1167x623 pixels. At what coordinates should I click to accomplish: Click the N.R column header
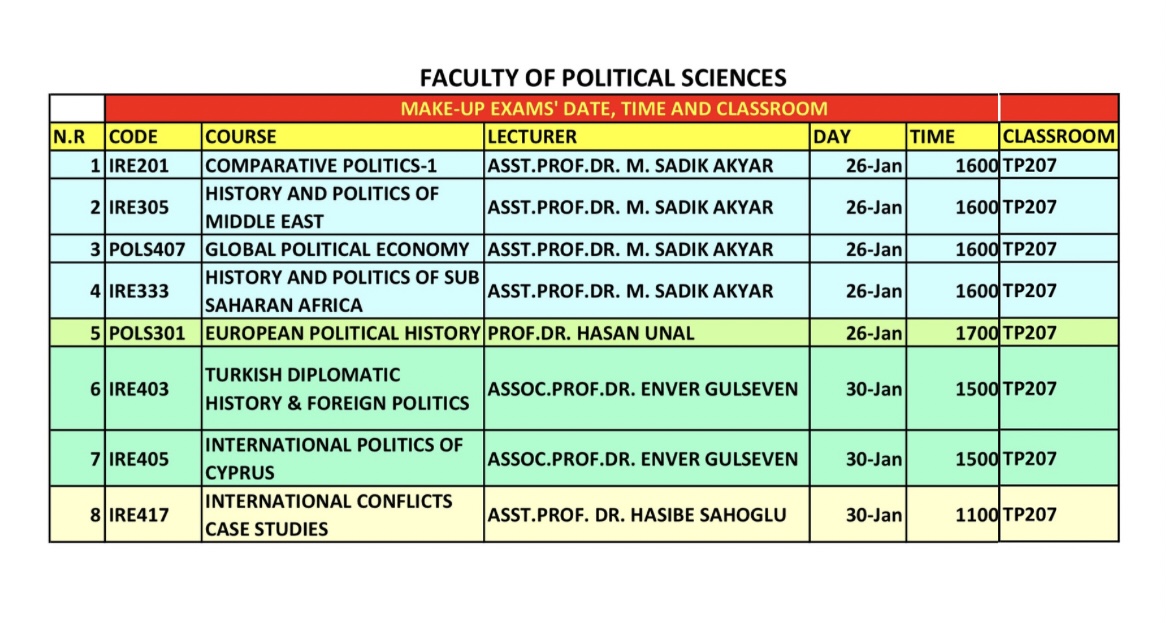point(77,137)
